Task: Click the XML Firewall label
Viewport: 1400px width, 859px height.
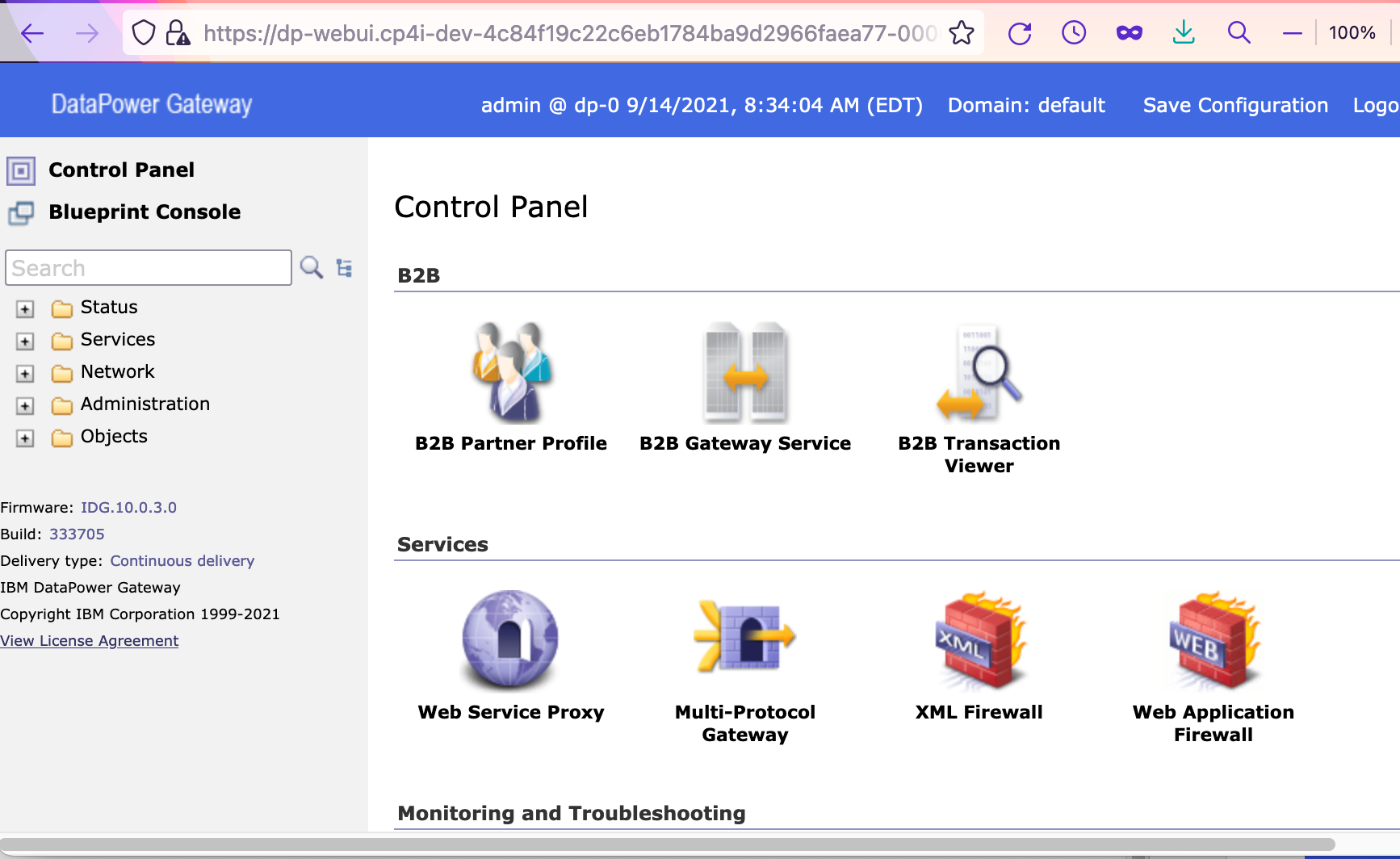Action: coord(979,712)
